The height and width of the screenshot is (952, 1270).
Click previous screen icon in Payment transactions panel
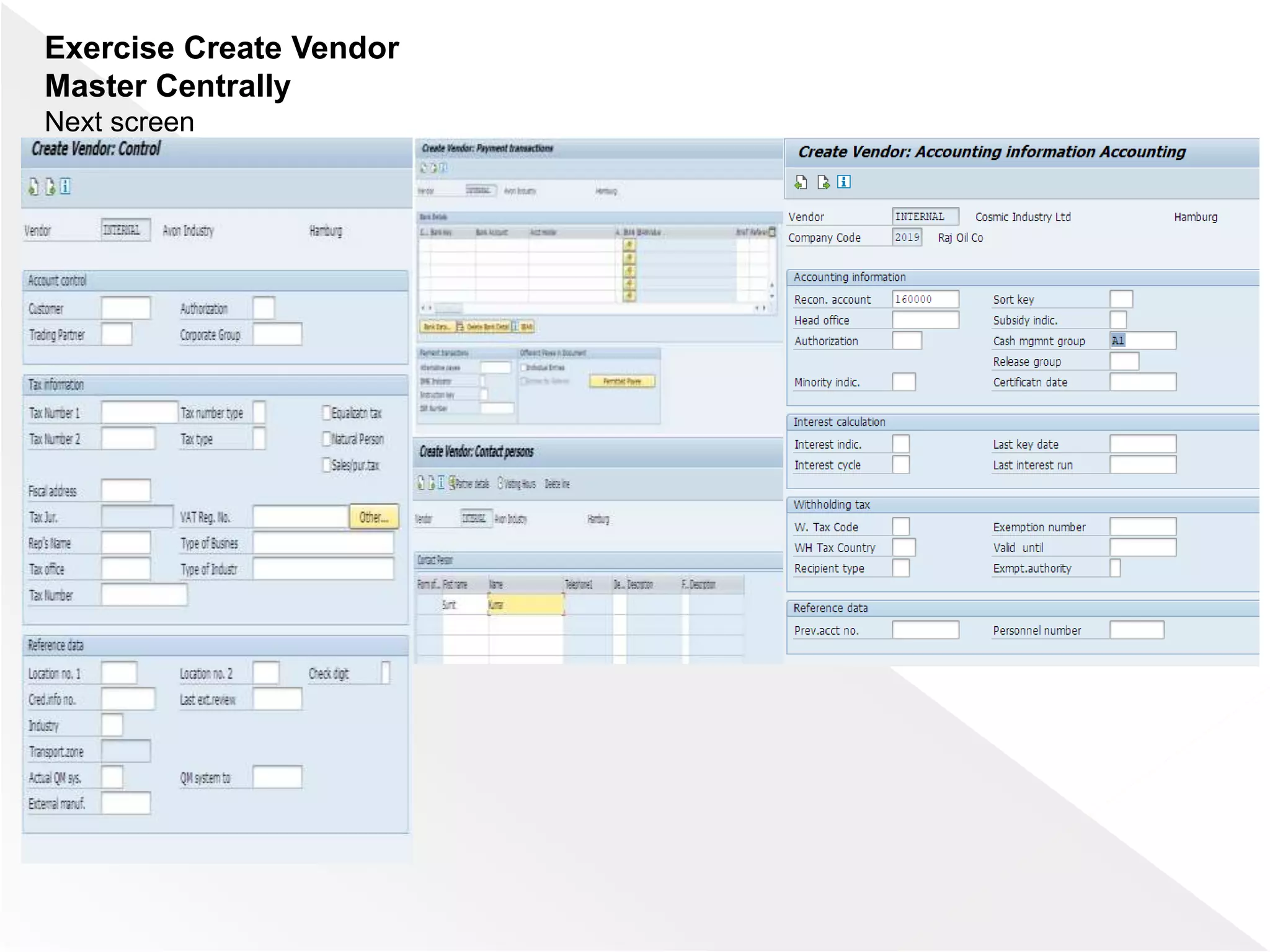pyautogui.click(x=424, y=167)
